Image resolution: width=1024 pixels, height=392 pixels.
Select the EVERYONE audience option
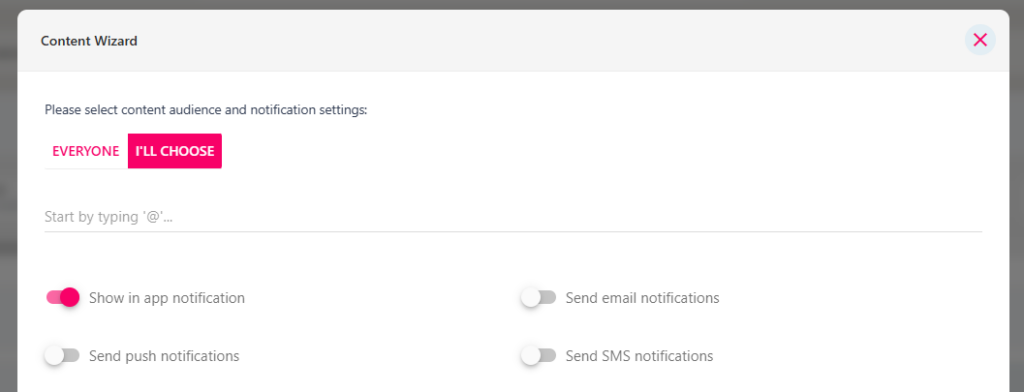tap(86, 151)
